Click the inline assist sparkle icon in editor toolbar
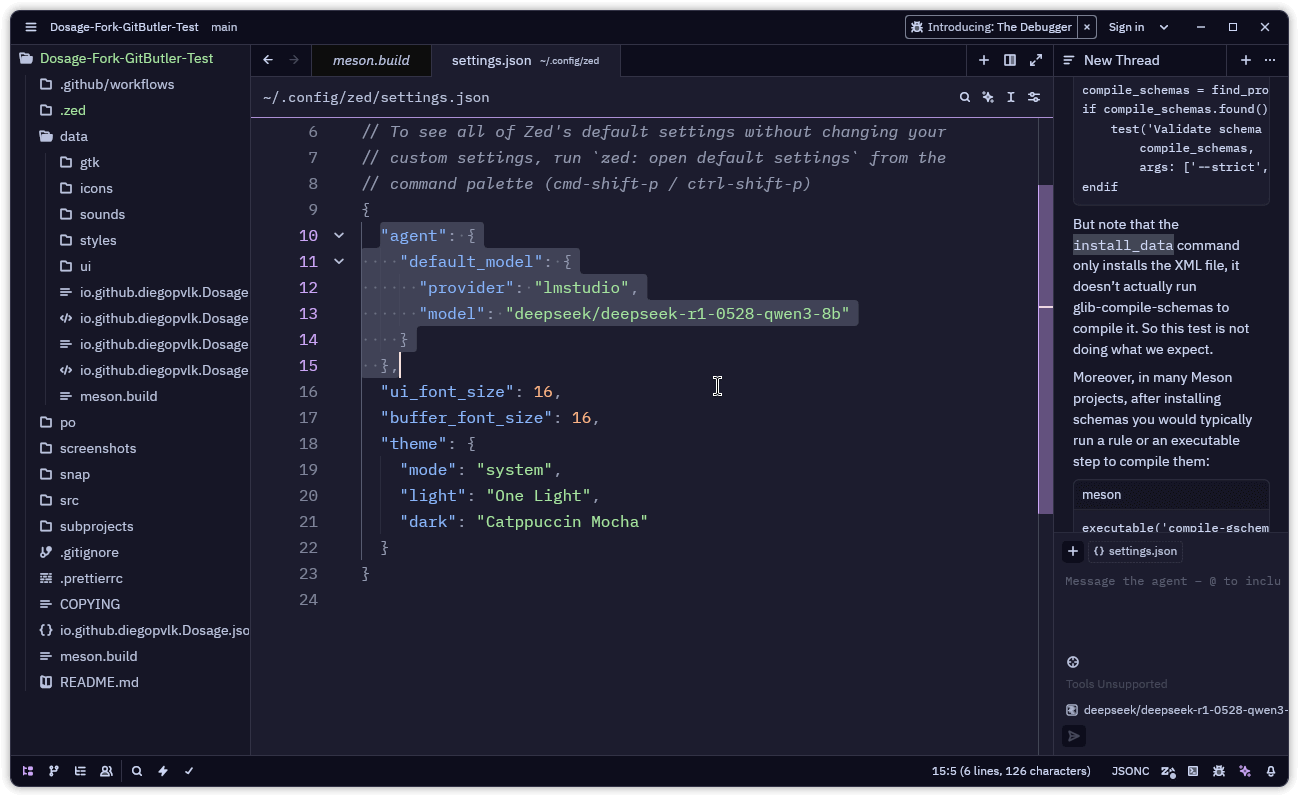The image size is (1299, 797). (988, 97)
